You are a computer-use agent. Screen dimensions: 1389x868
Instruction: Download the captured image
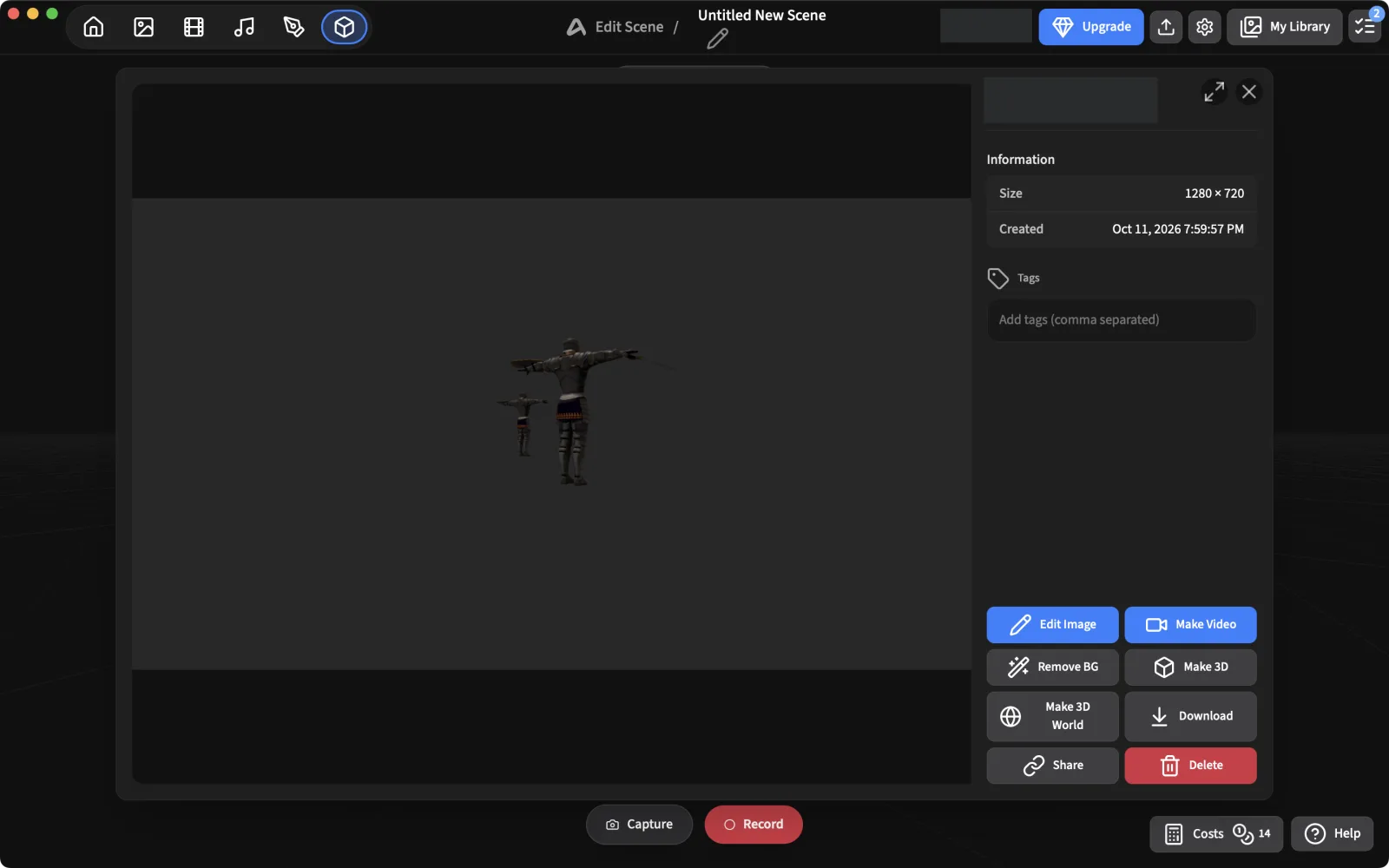(1190, 716)
